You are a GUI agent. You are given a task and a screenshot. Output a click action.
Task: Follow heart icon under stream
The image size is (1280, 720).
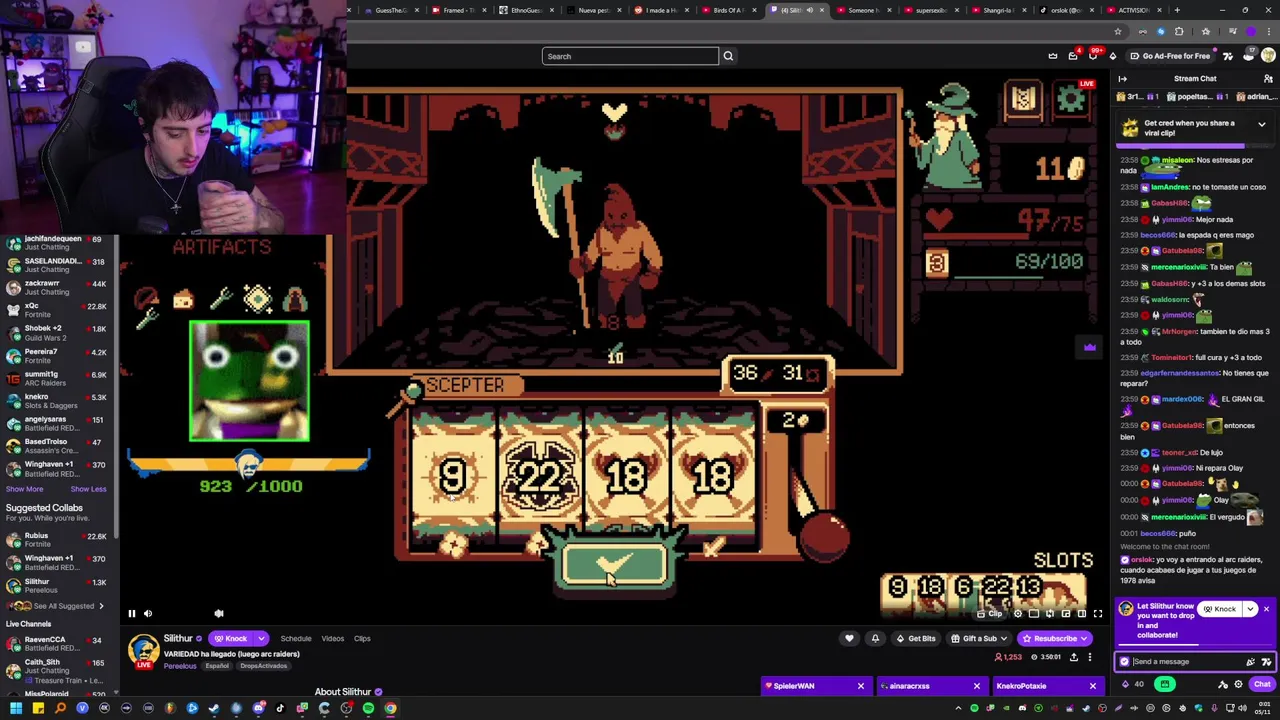[x=849, y=638]
